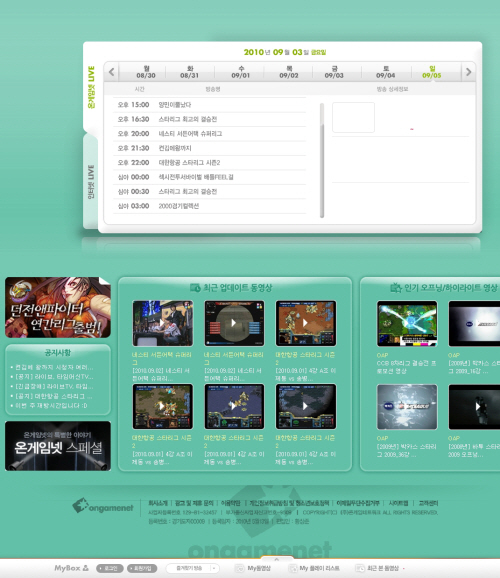Open the 온게임넷 LIVE vertical tab
Image resolution: width=500 pixels, height=578 pixels.
pos(91,87)
